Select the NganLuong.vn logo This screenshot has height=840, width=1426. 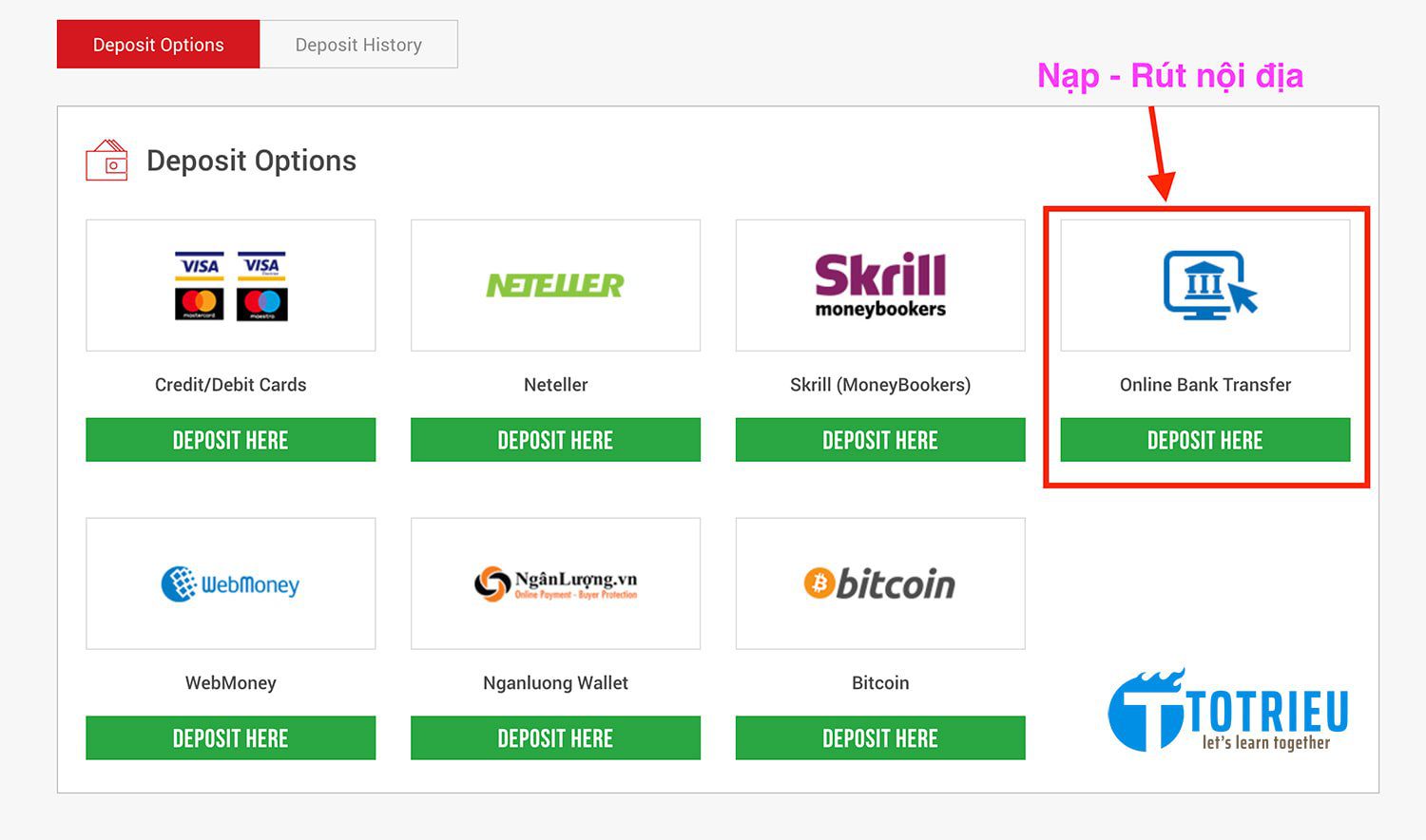coord(555,583)
